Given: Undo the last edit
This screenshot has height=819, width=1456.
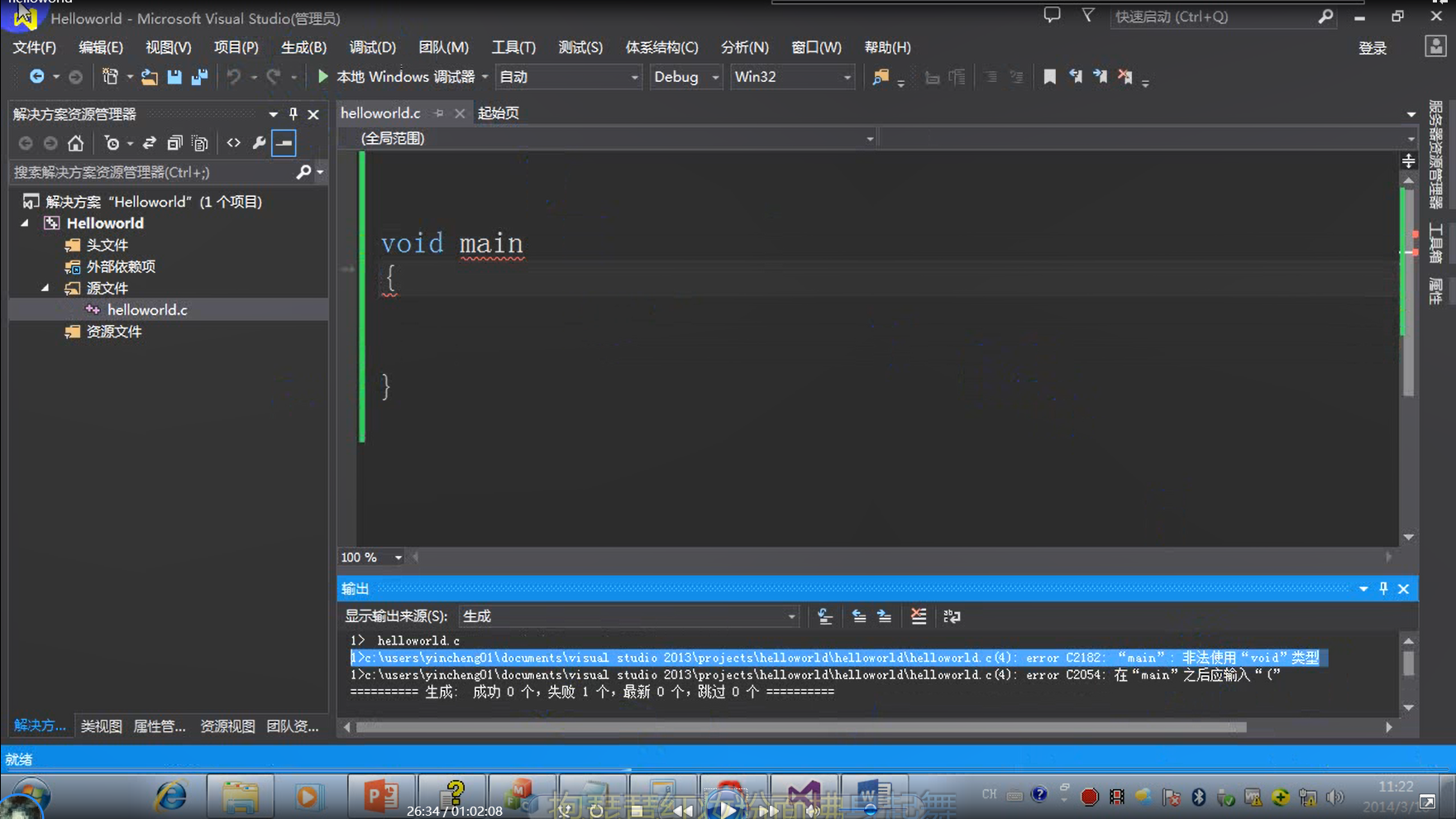Looking at the screenshot, I should tap(234, 77).
